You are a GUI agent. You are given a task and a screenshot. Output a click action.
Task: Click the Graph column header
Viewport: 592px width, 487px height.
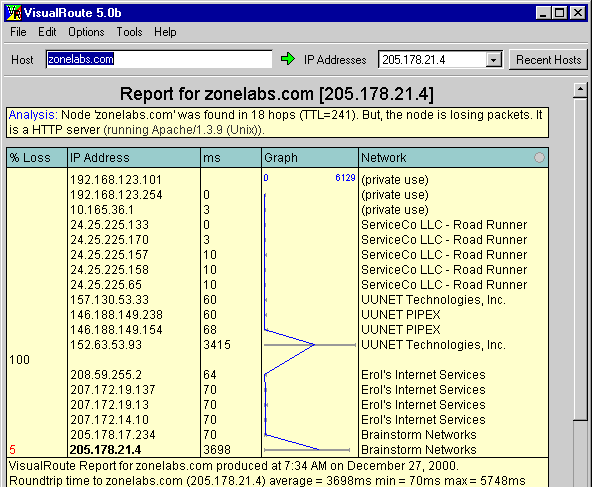pyautogui.click(x=310, y=157)
